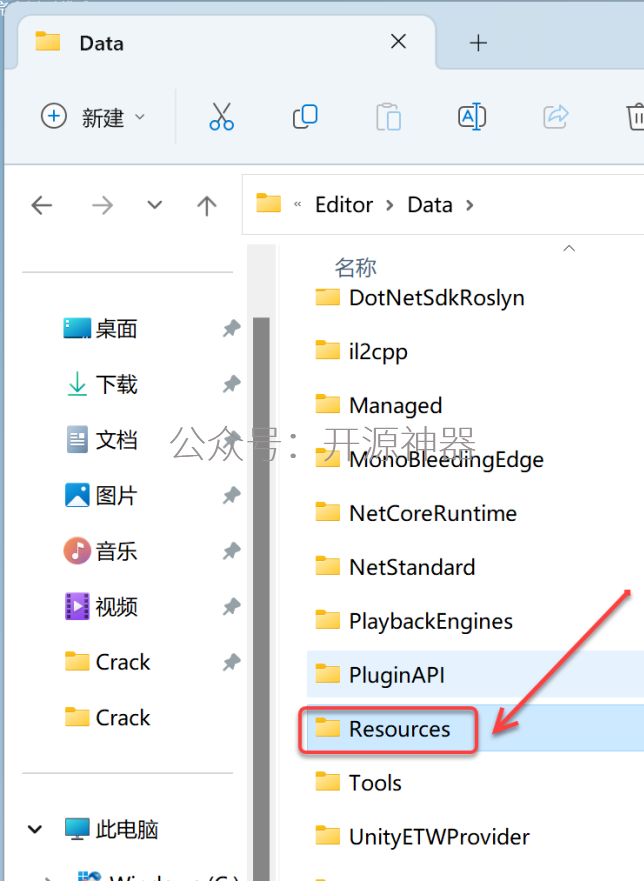The image size is (644, 881).
Task: Add a new tab with plus
Action: click(x=478, y=43)
